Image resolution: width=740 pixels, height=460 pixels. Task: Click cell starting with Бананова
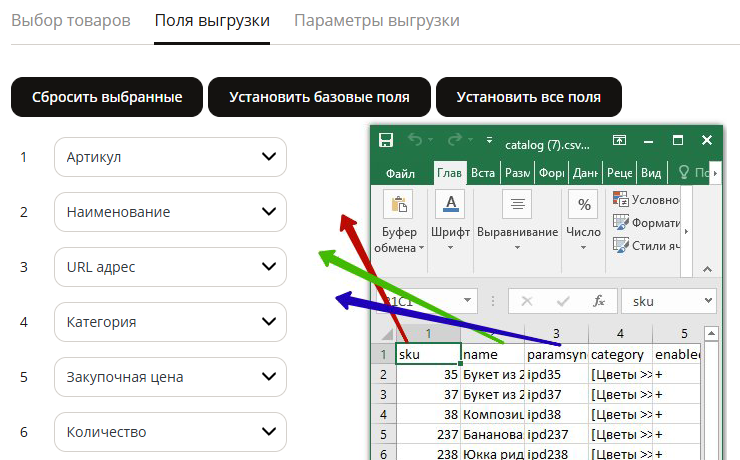click(x=493, y=435)
